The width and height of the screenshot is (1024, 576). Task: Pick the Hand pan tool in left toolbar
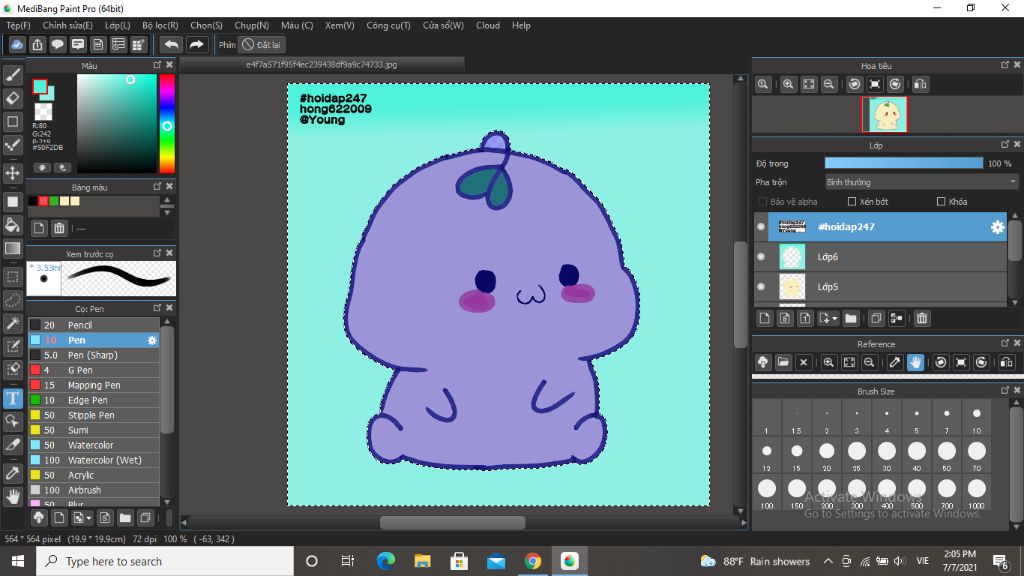[13, 496]
